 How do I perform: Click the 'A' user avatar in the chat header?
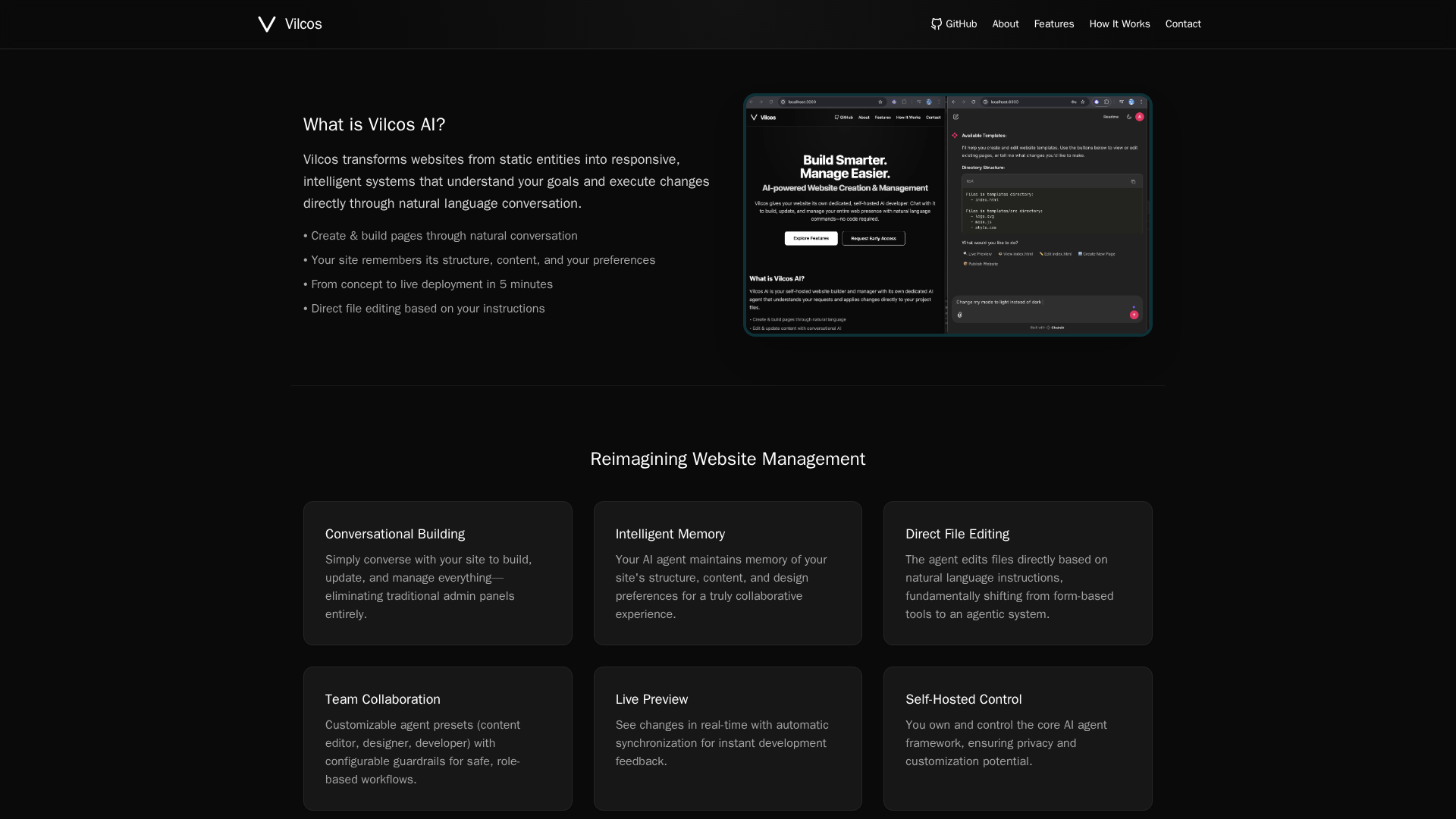point(1140,117)
